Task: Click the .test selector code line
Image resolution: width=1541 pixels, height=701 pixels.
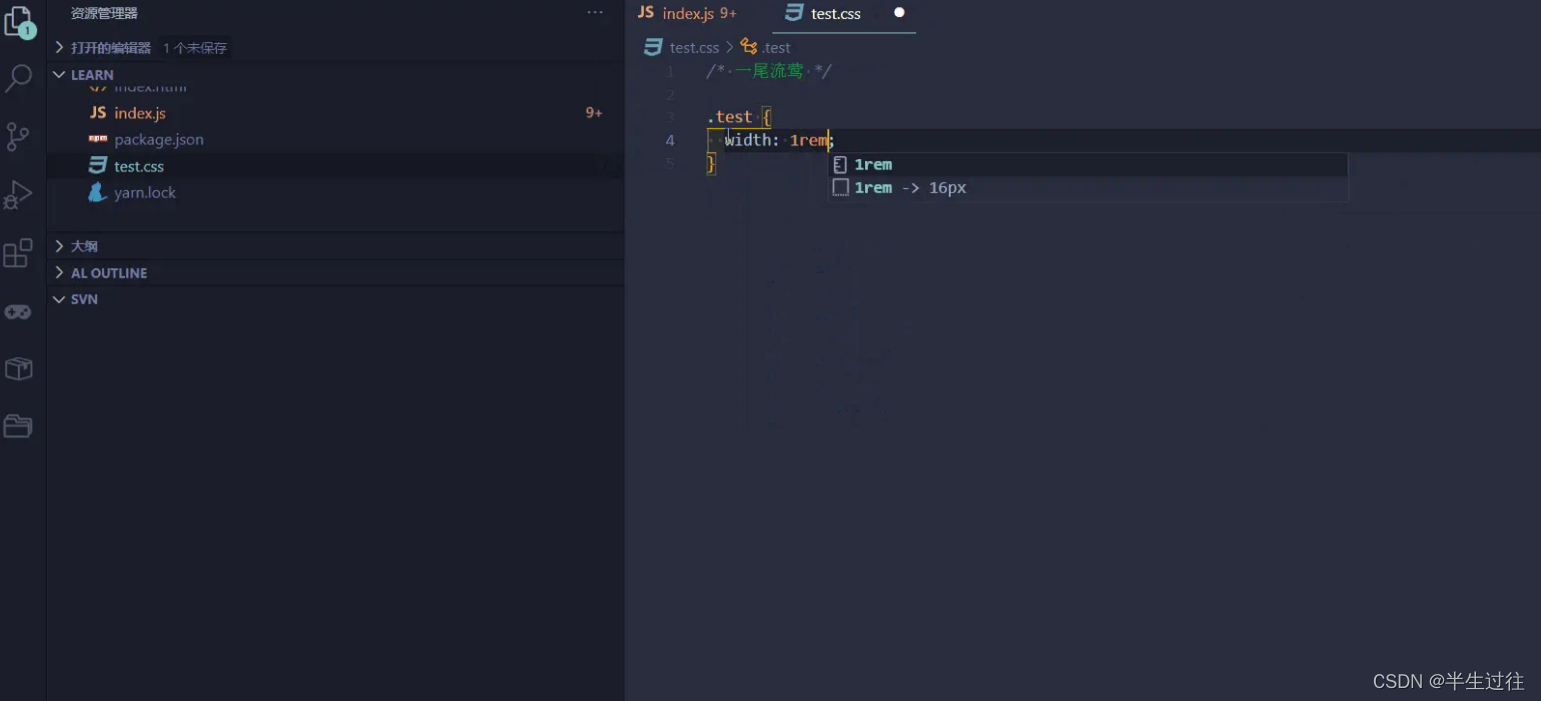Action: click(739, 117)
